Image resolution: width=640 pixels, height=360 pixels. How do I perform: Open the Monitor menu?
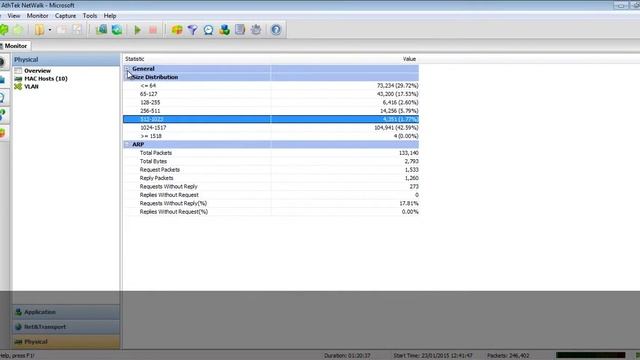point(38,16)
